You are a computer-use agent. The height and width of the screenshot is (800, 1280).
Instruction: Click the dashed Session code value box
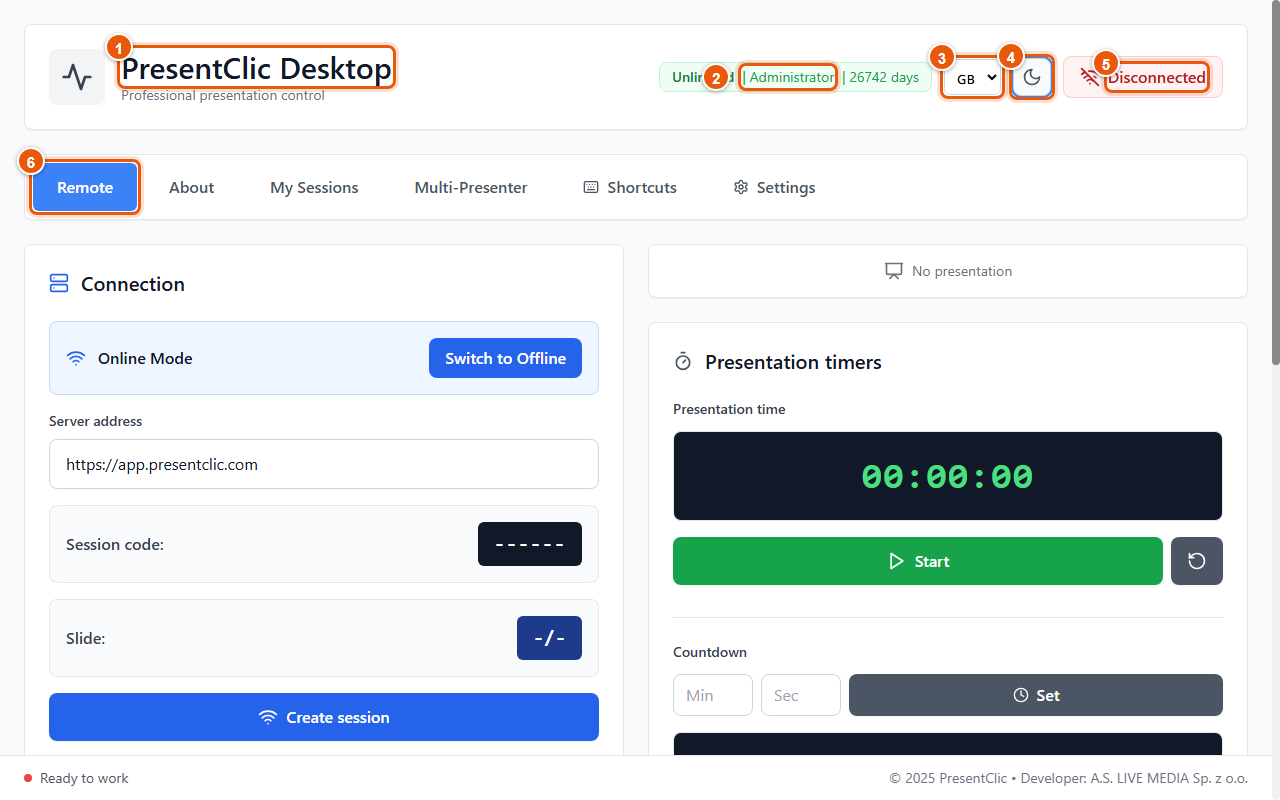(530, 544)
